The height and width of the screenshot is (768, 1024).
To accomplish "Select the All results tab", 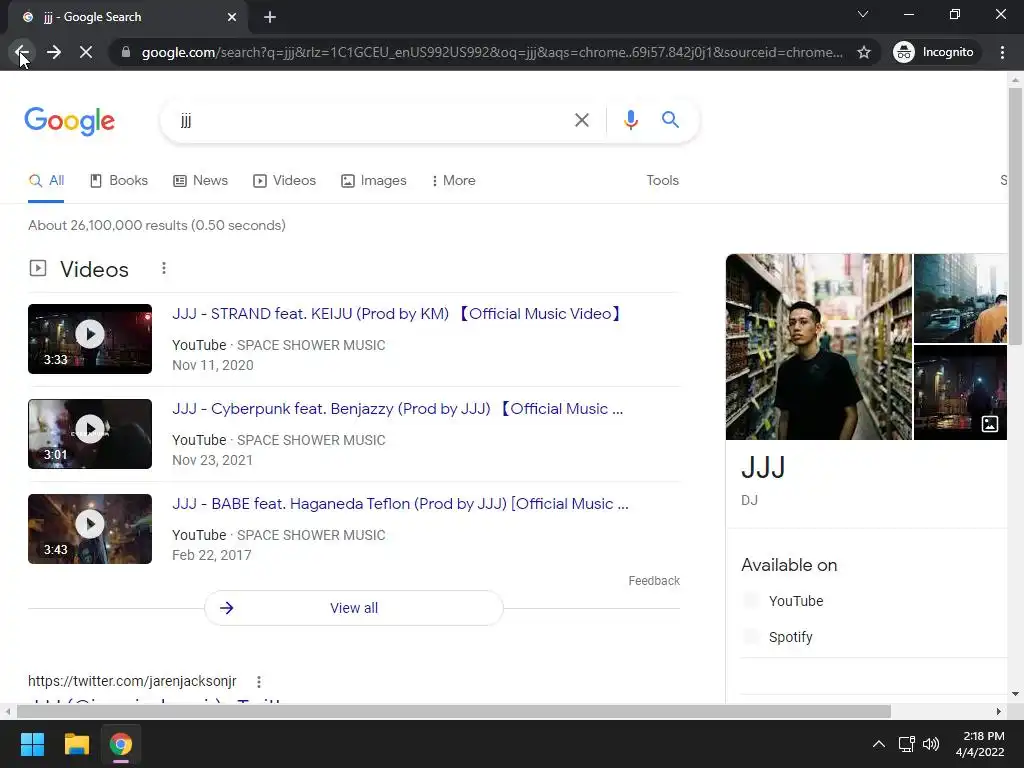I will (x=46, y=181).
